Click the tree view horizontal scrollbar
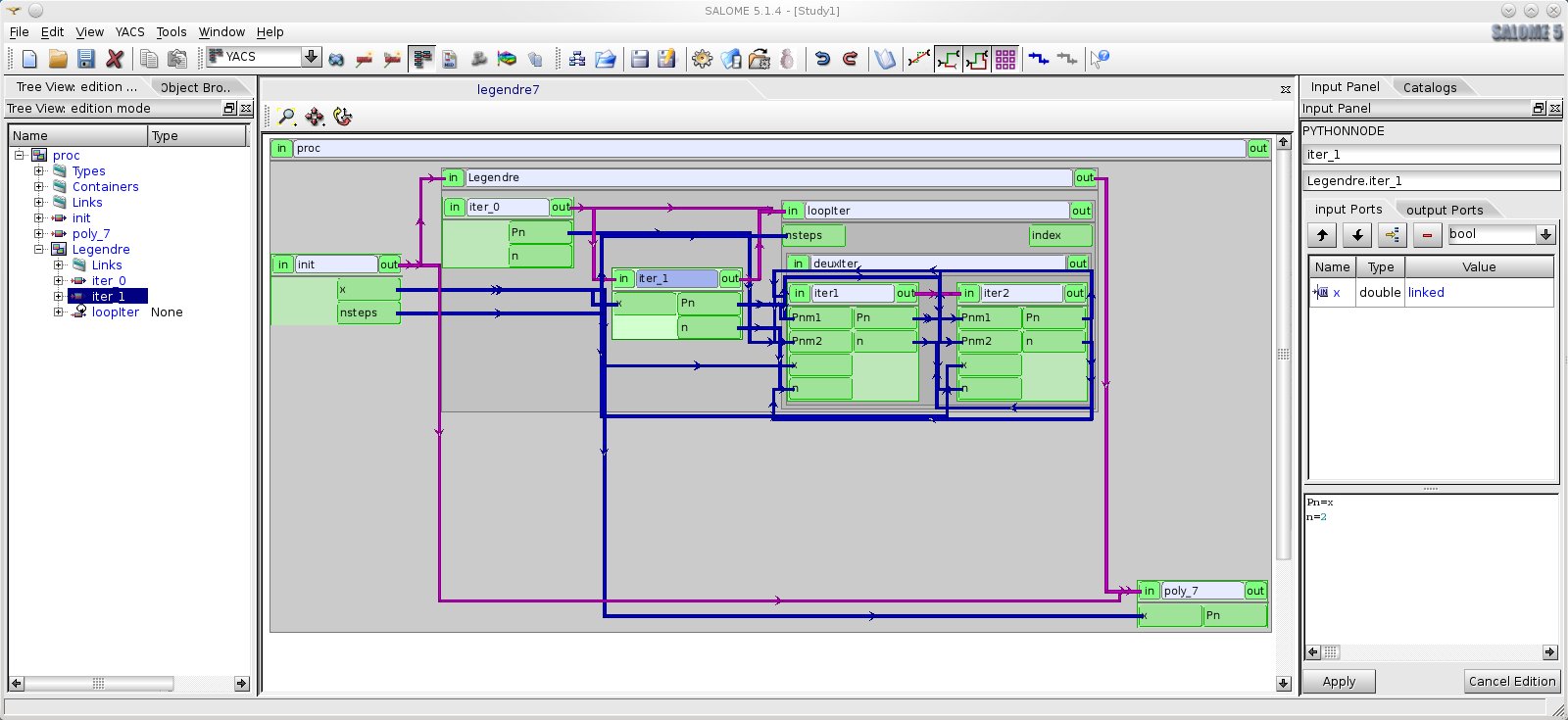 (x=98, y=683)
